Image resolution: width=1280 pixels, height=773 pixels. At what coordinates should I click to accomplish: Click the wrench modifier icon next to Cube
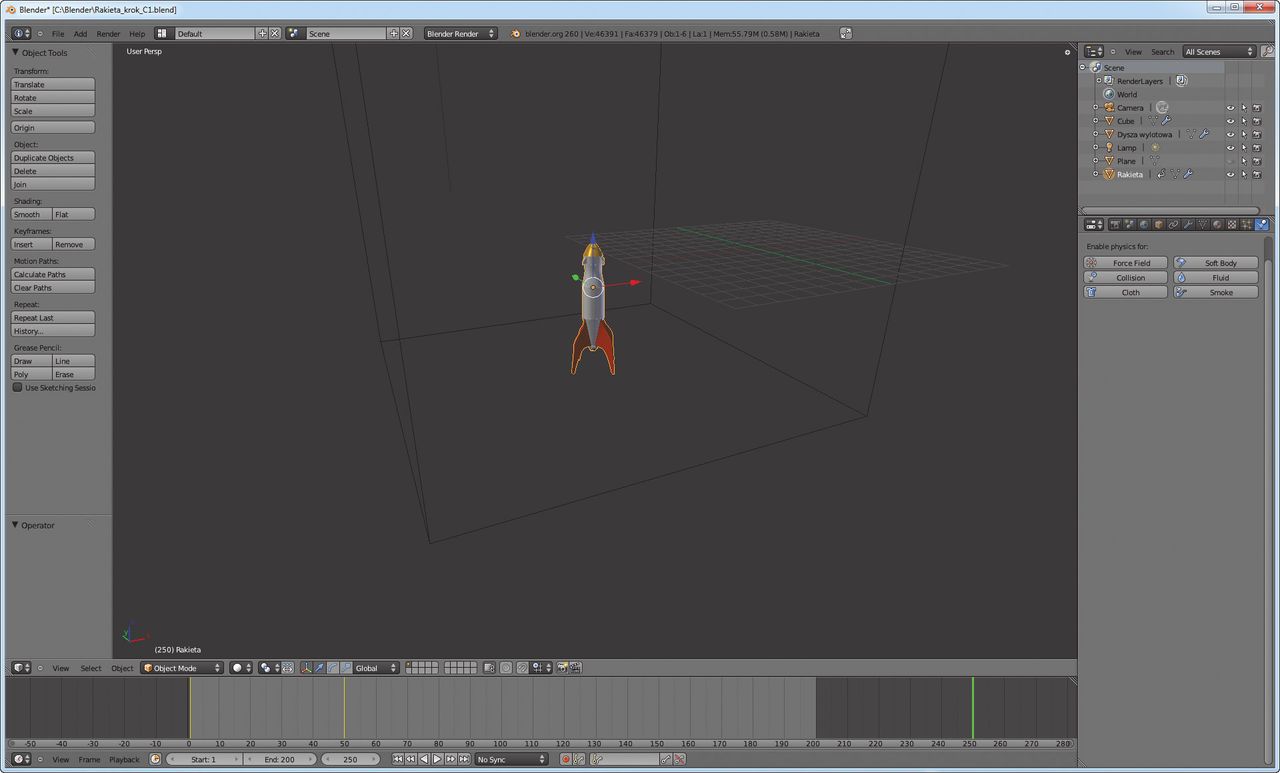1166,121
